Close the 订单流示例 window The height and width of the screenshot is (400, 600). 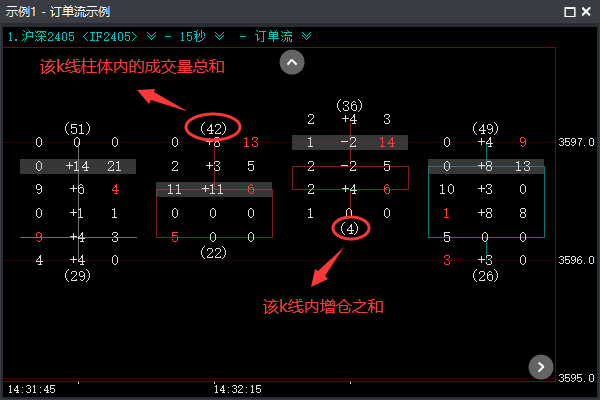[587, 12]
